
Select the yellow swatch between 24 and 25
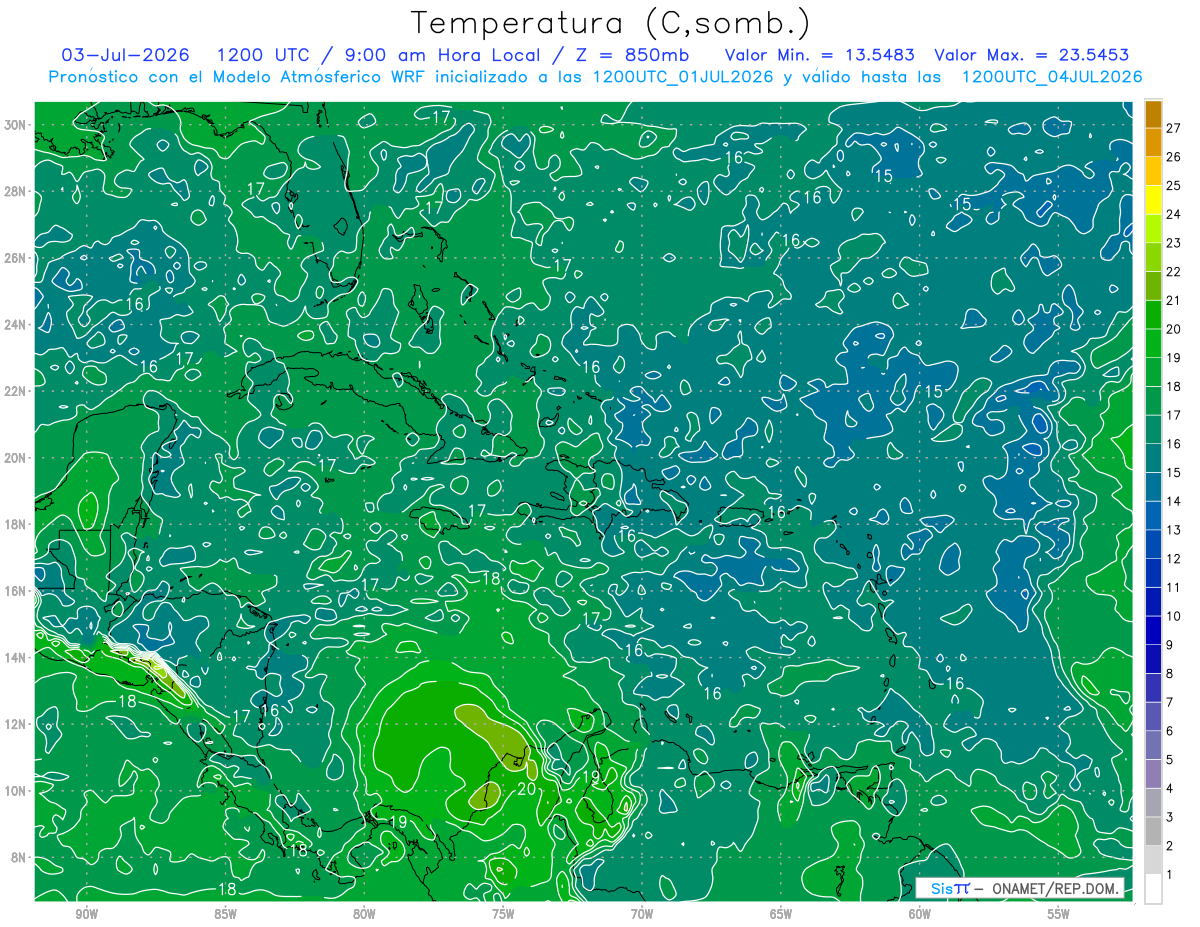click(x=1153, y=200)
